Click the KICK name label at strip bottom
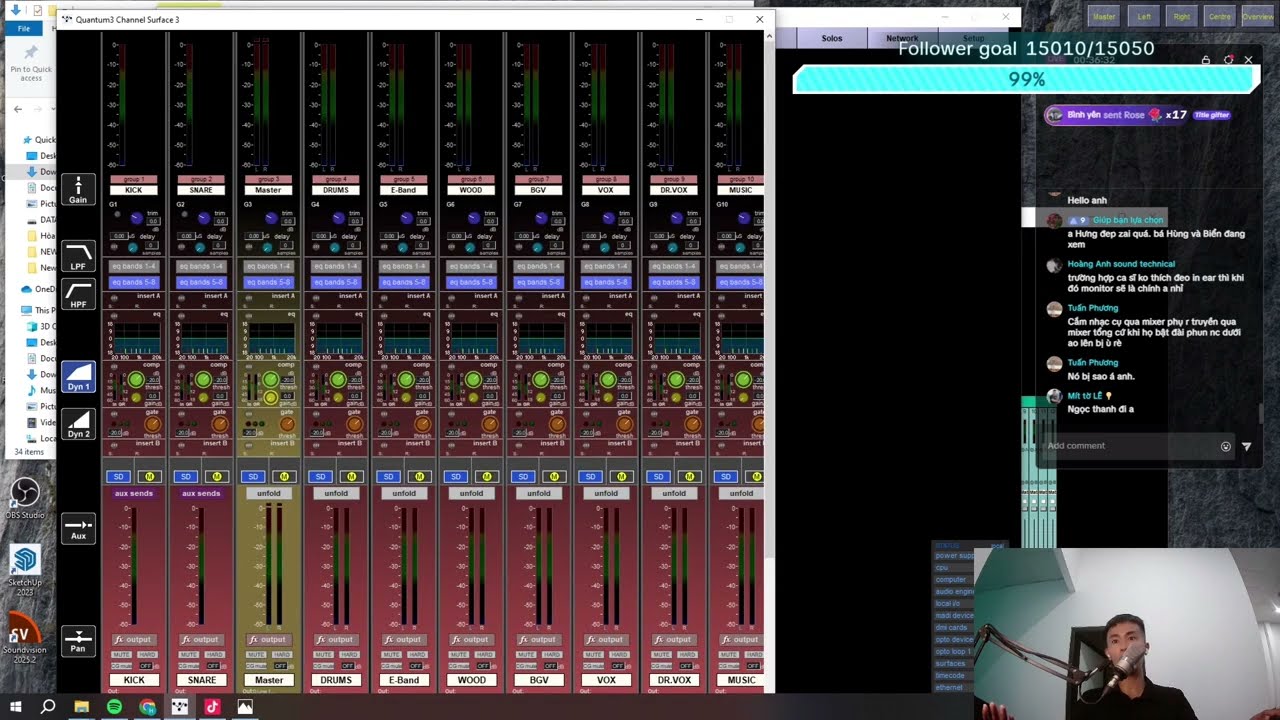Viewport: 1280px width, 720px height. [134, 680]
